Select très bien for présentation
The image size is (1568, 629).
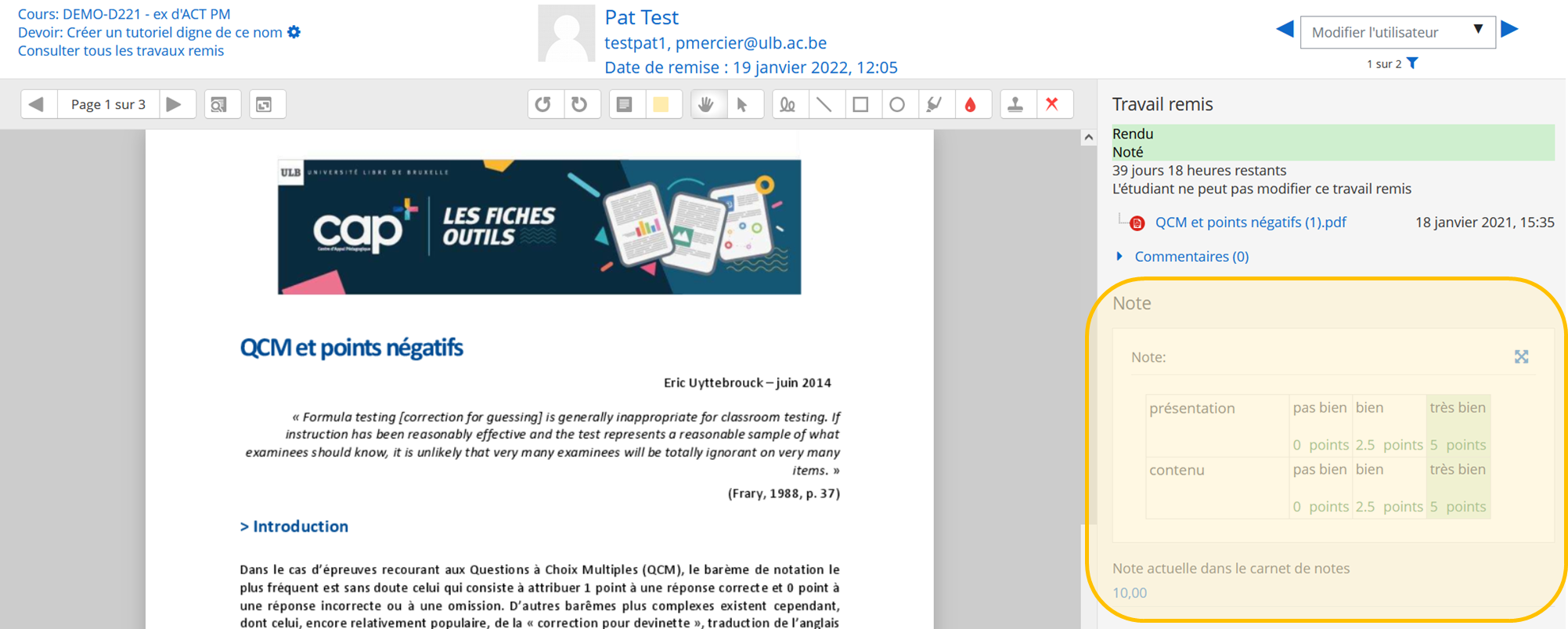click(1458, 425)
